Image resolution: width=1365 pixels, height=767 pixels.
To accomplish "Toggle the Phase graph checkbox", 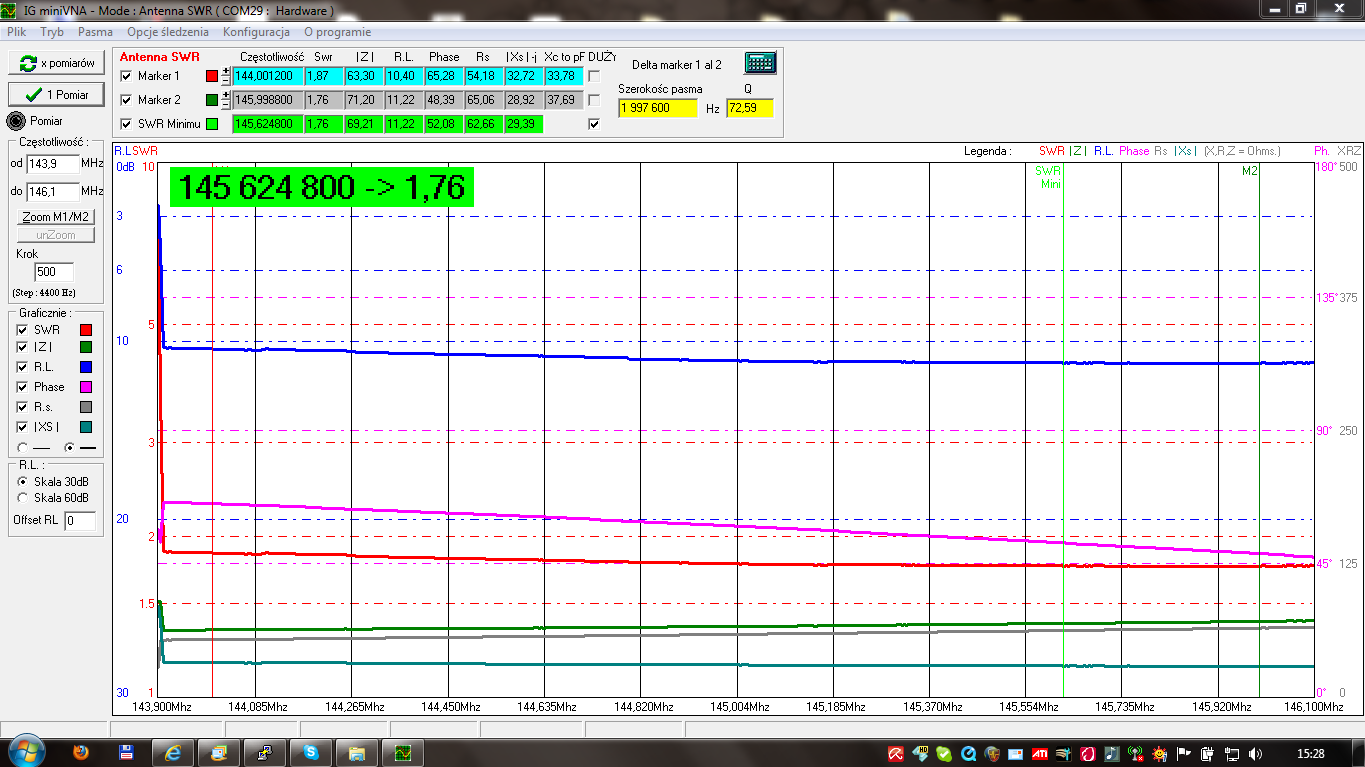I will pyautogui.click(x=22, y=387).
